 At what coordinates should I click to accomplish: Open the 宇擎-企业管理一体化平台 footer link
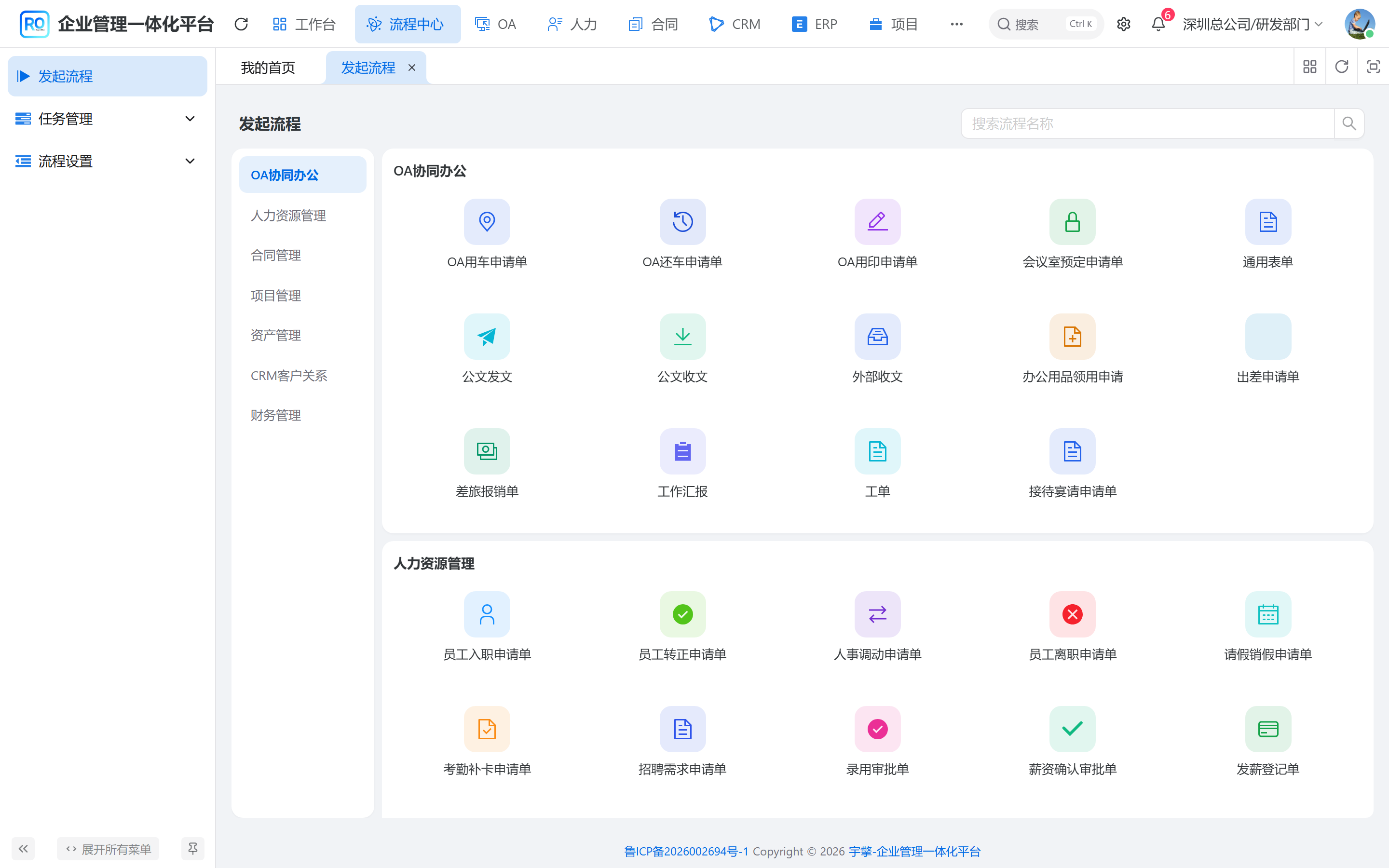[x=915, y=851]
